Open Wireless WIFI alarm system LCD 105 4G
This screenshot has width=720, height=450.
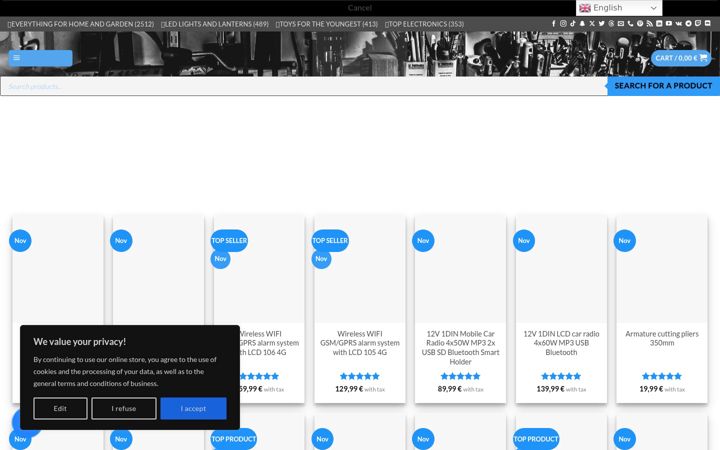tap(360, 343)
